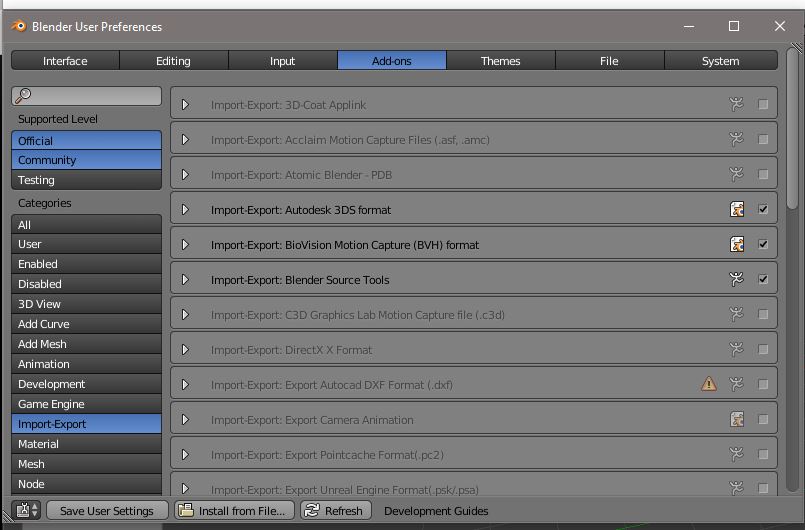Expand Atomic Blender PDB add-on details

(185, 174)
